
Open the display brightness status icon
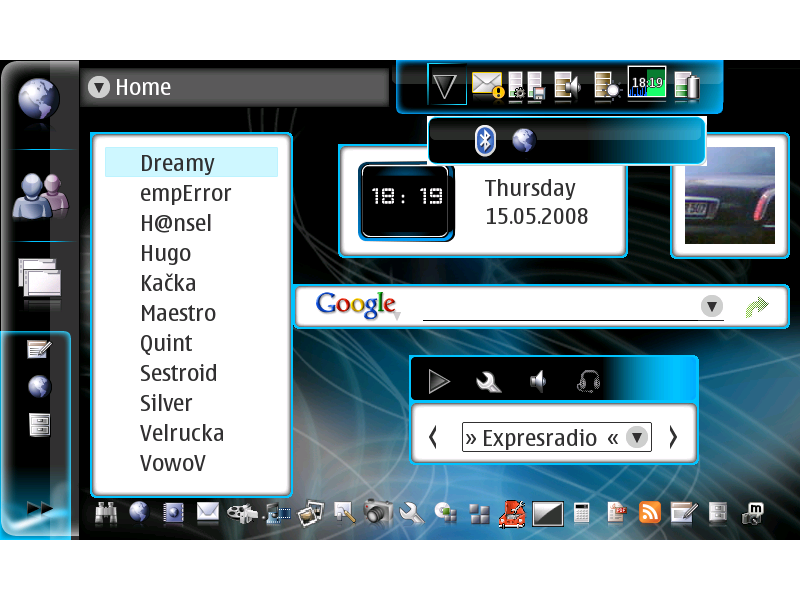coord(607,85)
